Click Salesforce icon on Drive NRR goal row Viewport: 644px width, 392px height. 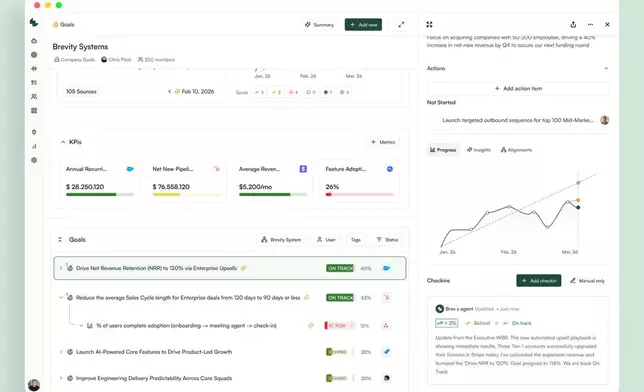(x=386, y=268)
